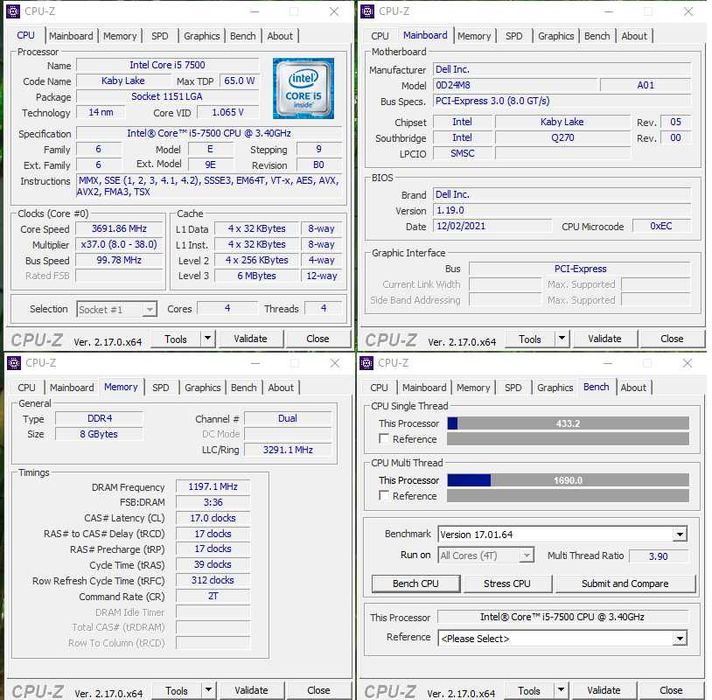Click the Intel Core i5 logo badge
This screenshot has width=712, height=700.
[303, 89]
